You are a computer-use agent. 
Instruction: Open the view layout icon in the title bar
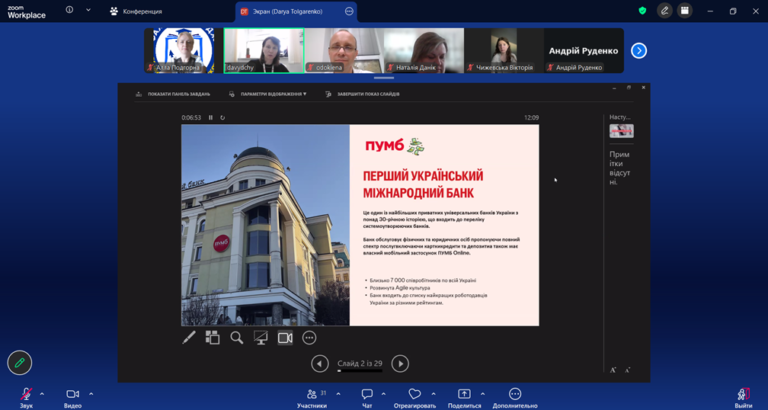coord(685,11)
